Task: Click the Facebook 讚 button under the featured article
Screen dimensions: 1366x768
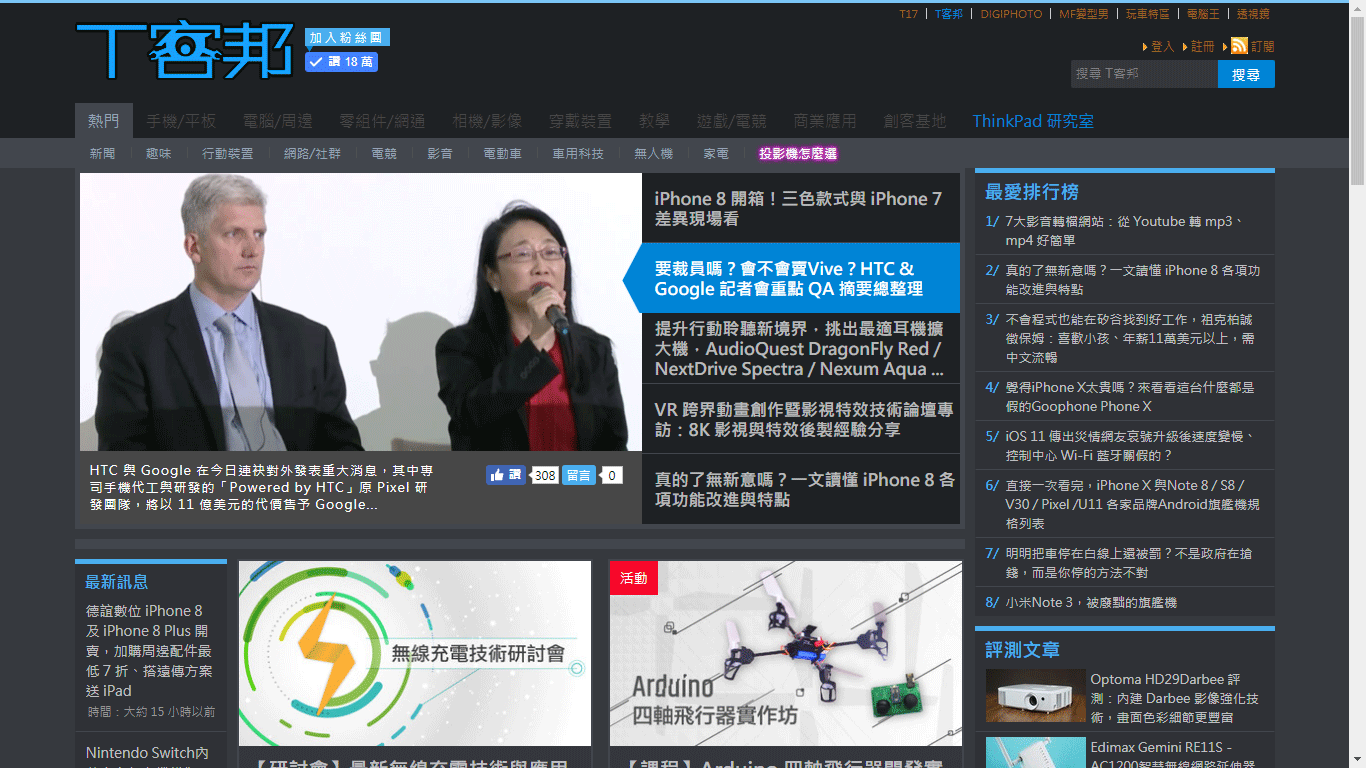Action: 505,475
